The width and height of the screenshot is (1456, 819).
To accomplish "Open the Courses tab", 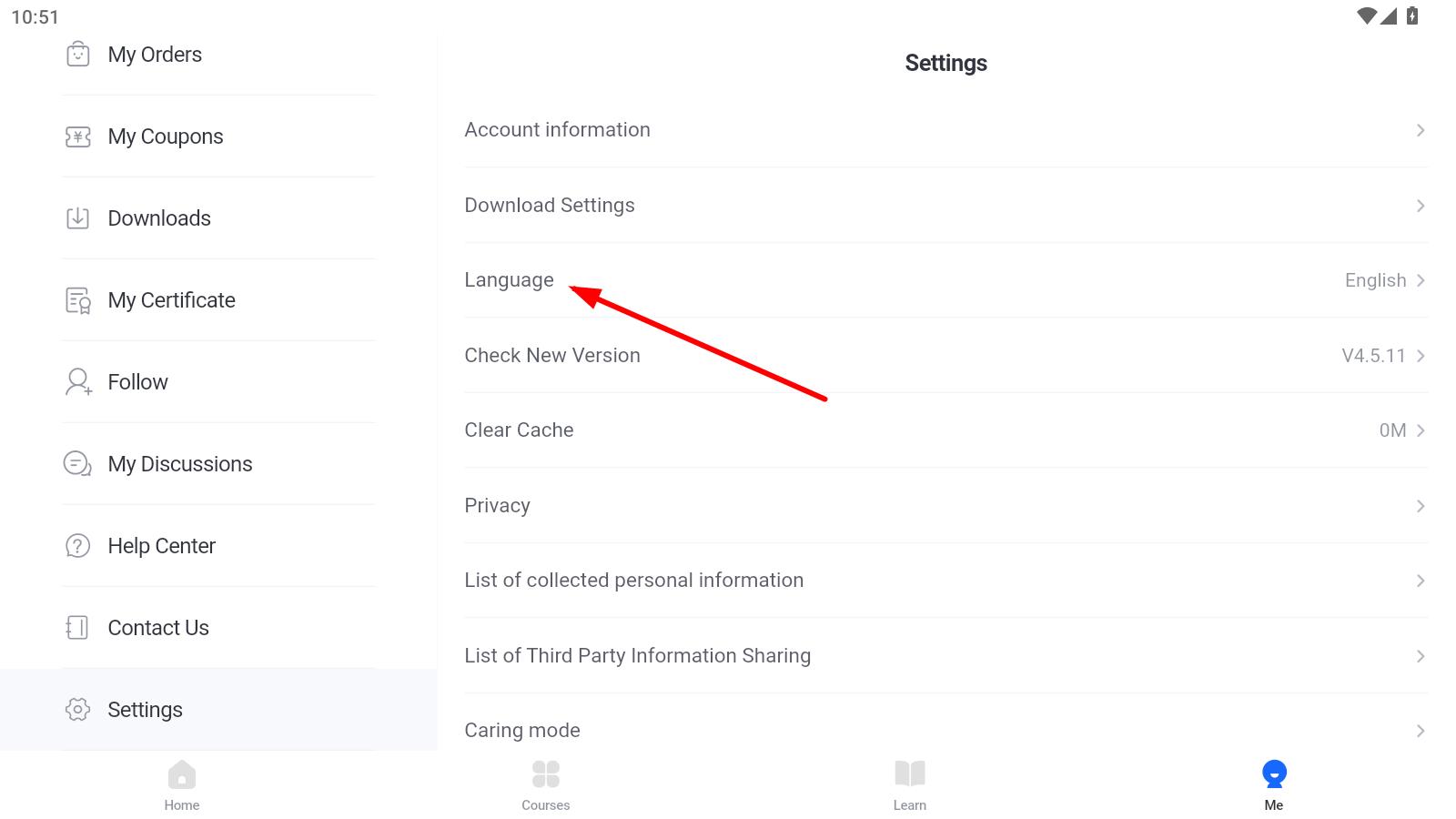I will [x=546, y=784].
